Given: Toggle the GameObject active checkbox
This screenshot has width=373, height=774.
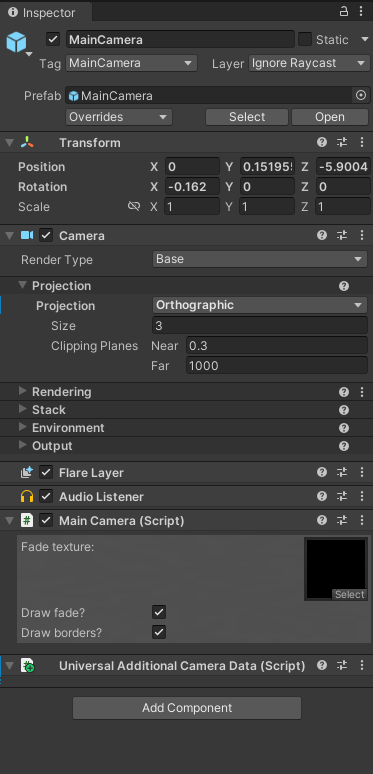Looking at the screenshot, I should pyautogui.click(x=53, y=39).
